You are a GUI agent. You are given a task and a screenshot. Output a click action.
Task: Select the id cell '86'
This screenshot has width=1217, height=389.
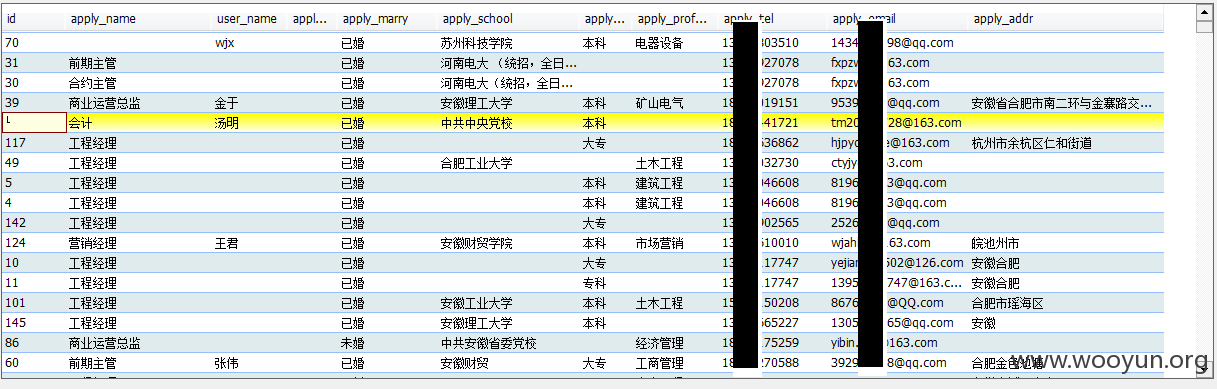tap(12, 343)
